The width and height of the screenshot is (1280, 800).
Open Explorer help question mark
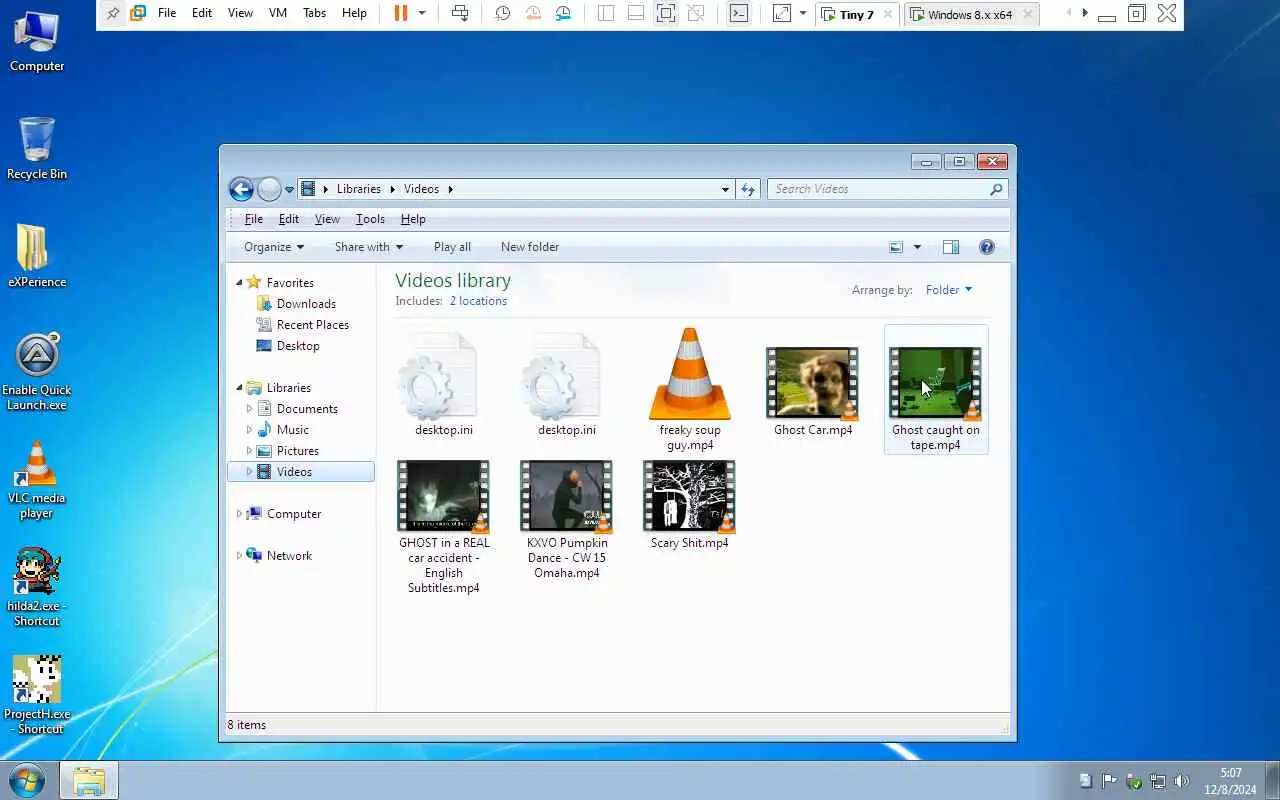(987, 247)
